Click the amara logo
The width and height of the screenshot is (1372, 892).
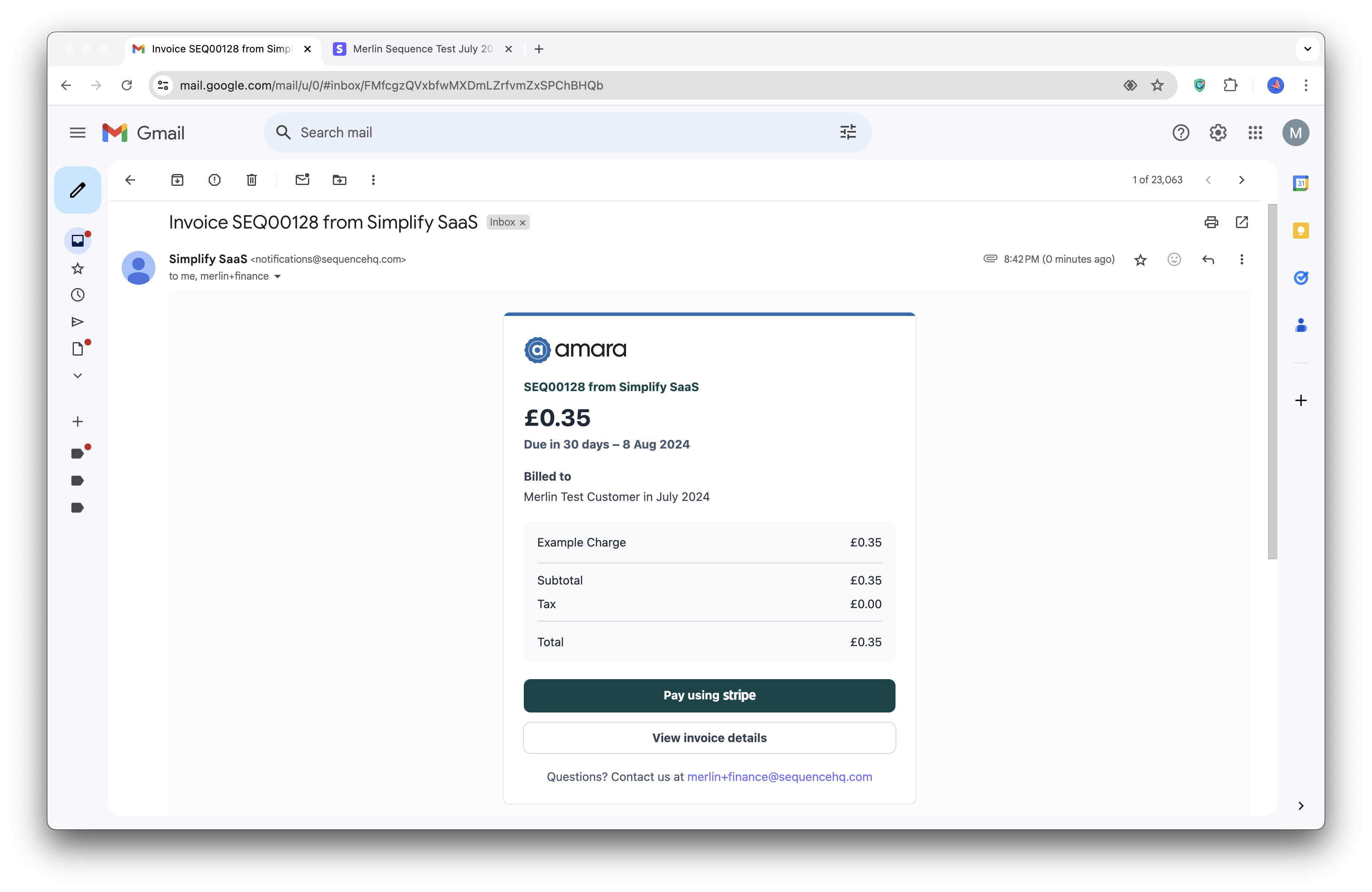(x=575, y=350)
